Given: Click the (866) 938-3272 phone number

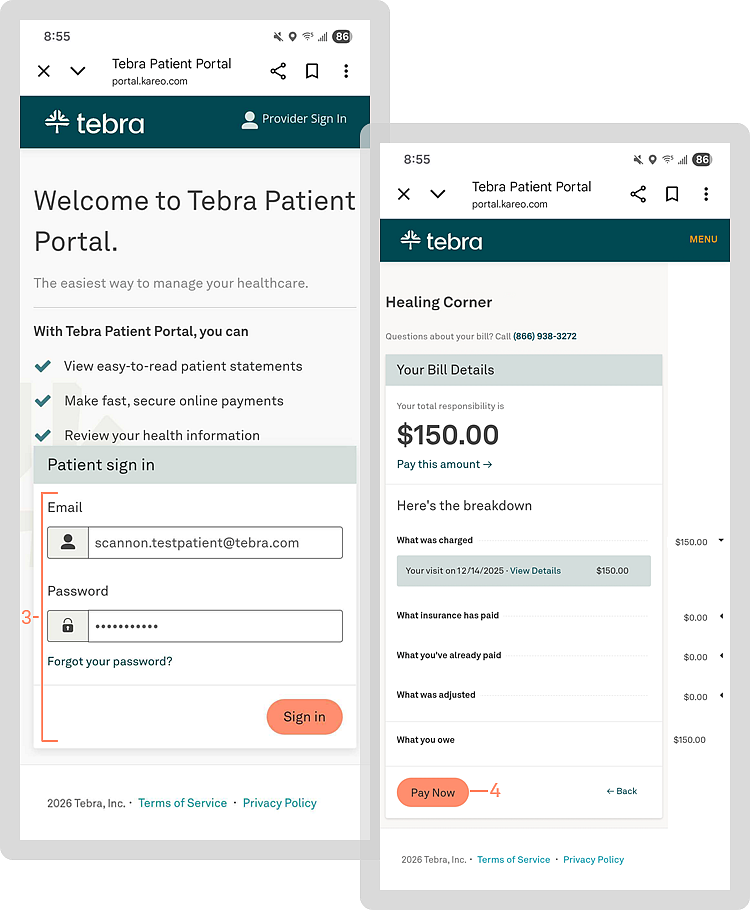Looking at the screenshot, I should coord(545,336).
